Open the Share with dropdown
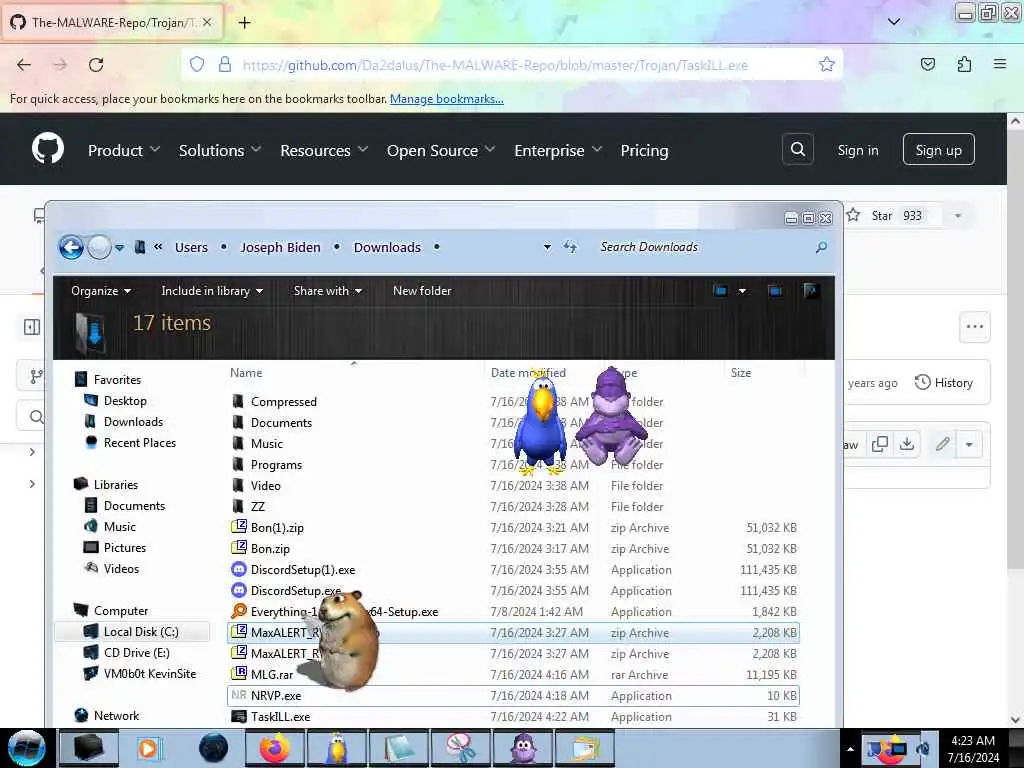 click(328, 291)
